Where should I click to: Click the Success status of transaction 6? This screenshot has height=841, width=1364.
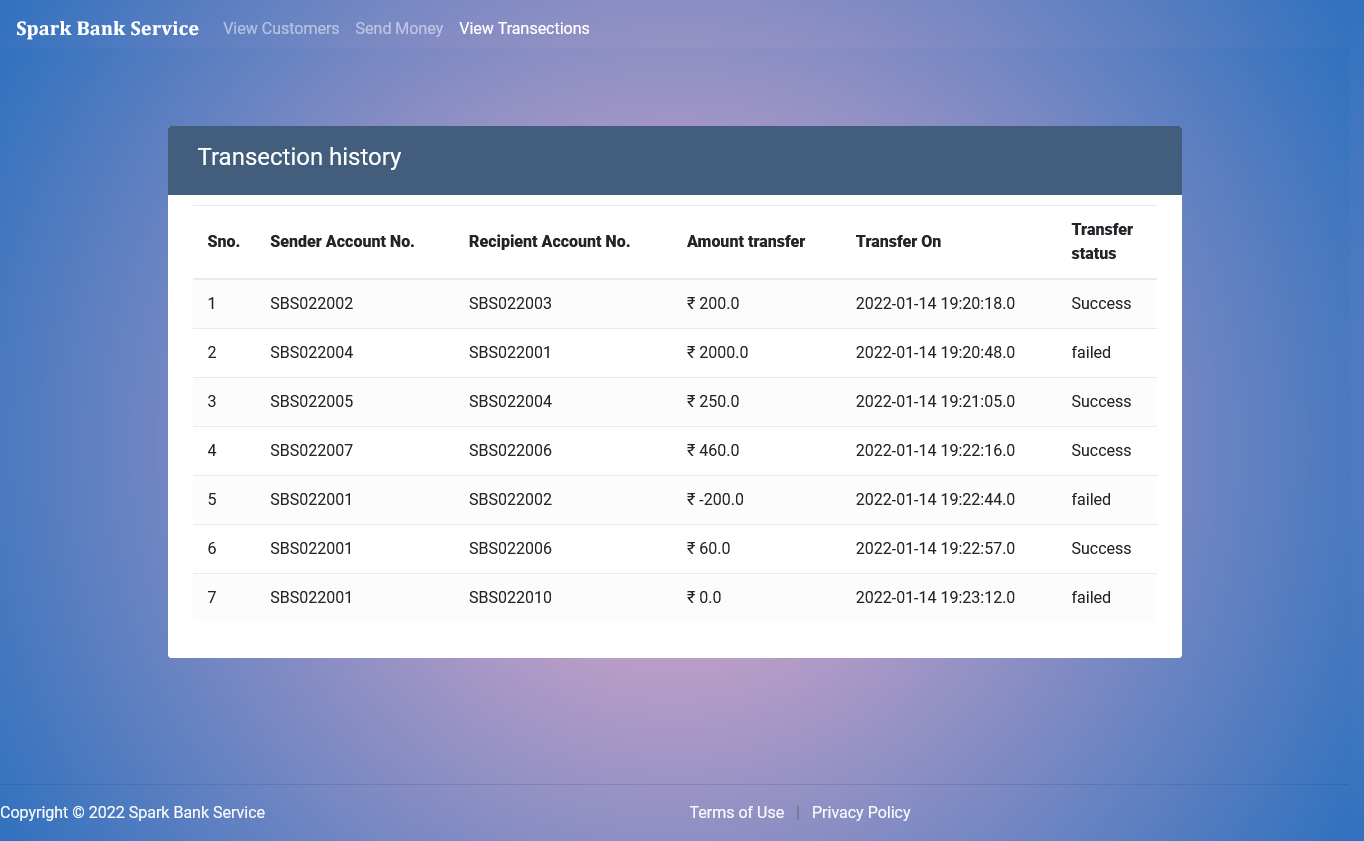(1101, 548)
